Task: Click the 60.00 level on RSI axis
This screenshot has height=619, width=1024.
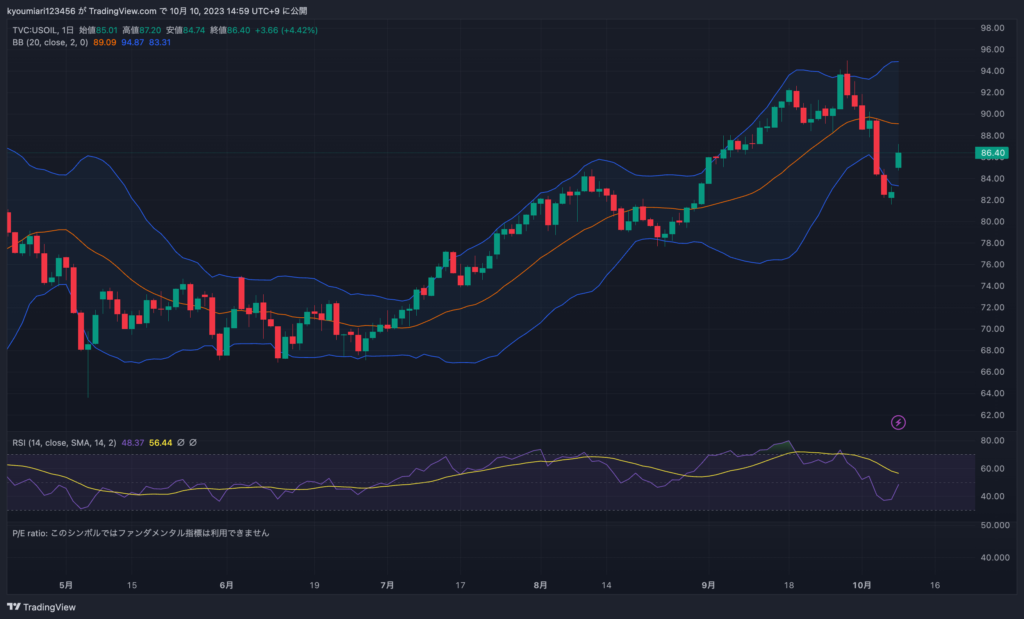Action: (x=992, y=468)
